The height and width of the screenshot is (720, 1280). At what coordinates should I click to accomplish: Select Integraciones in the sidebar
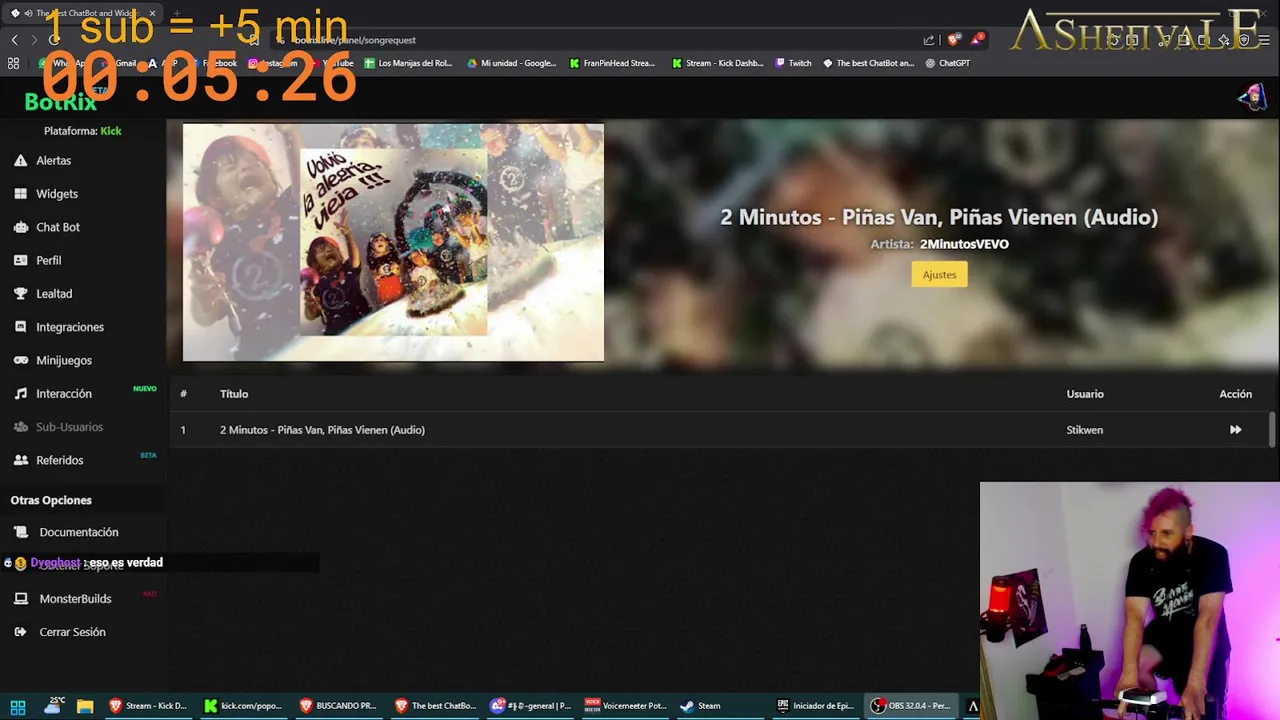click(70, 327)
